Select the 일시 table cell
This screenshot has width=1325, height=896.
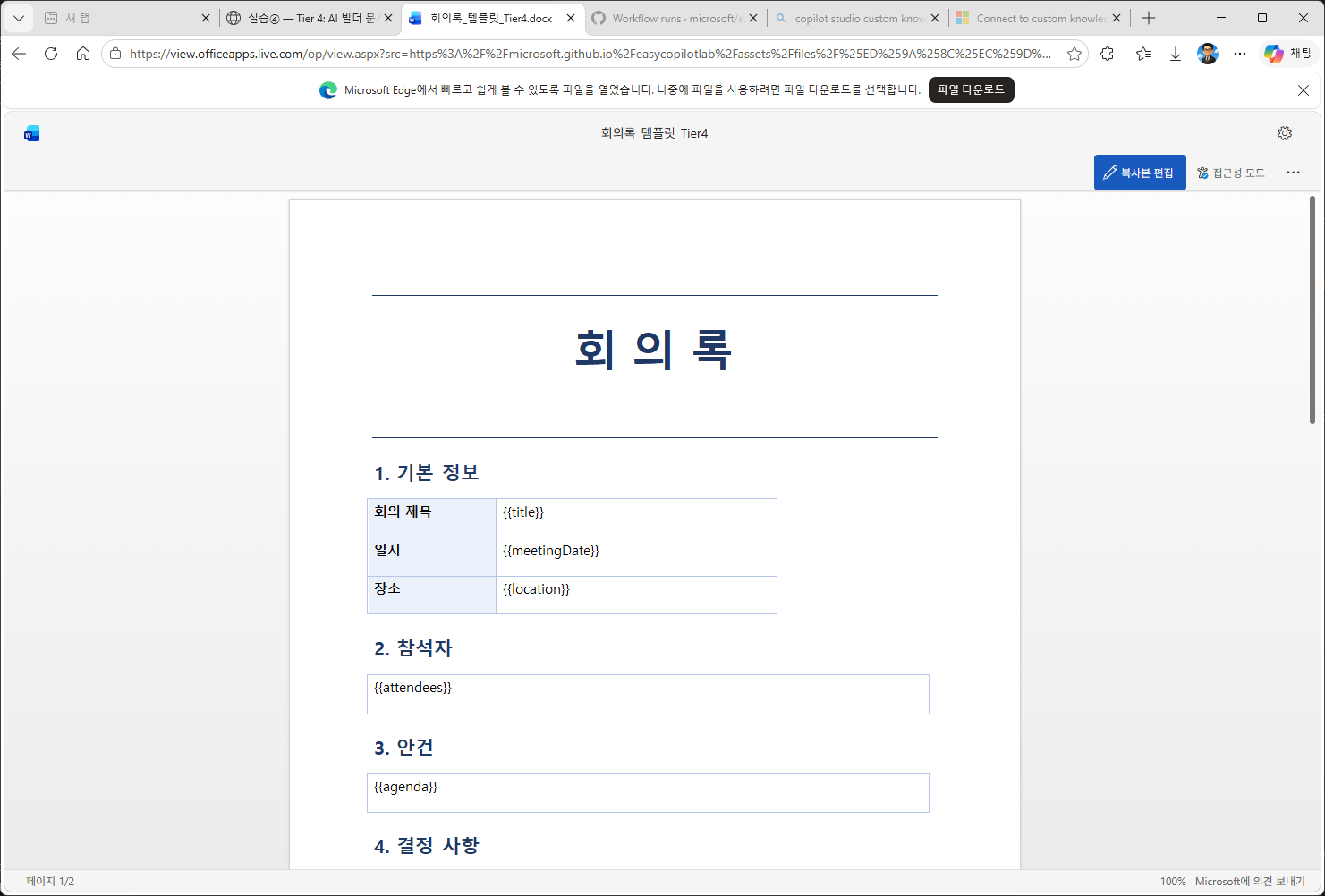click(x=431, y=556)
